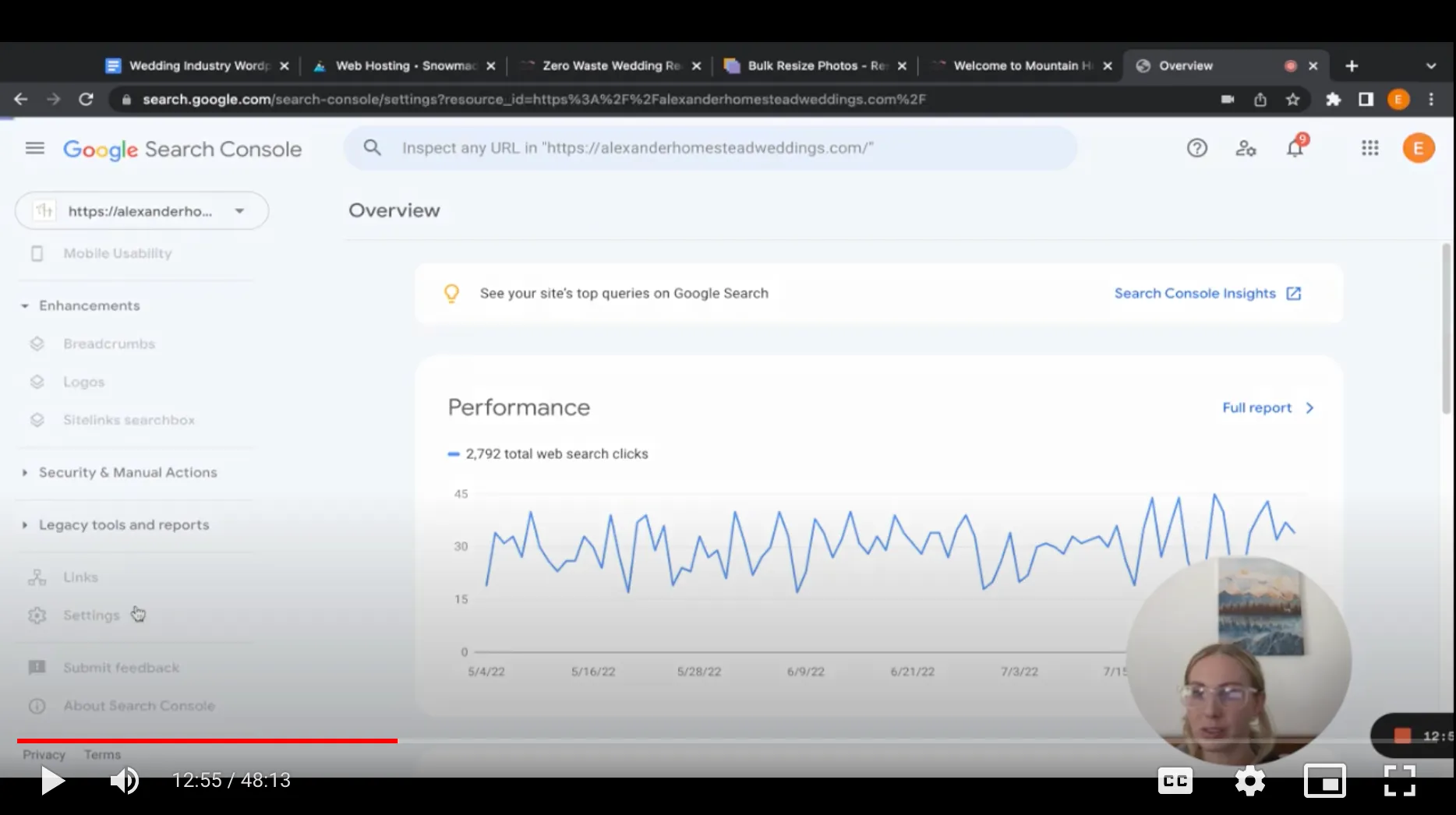Click the Mobile Usability phone icon
The width and height of the screenshot is (1456, 815).
point(37,253)
